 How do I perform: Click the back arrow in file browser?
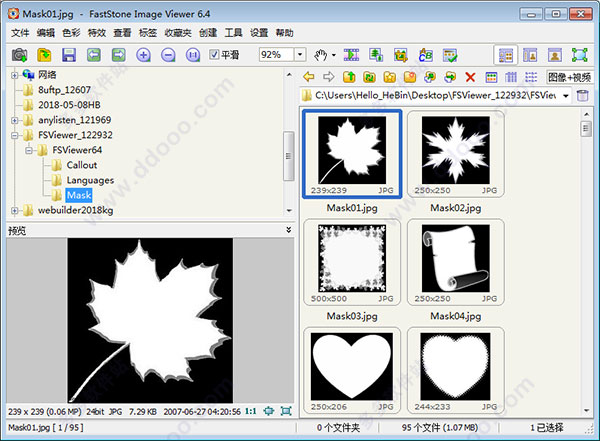click(308, 77)
